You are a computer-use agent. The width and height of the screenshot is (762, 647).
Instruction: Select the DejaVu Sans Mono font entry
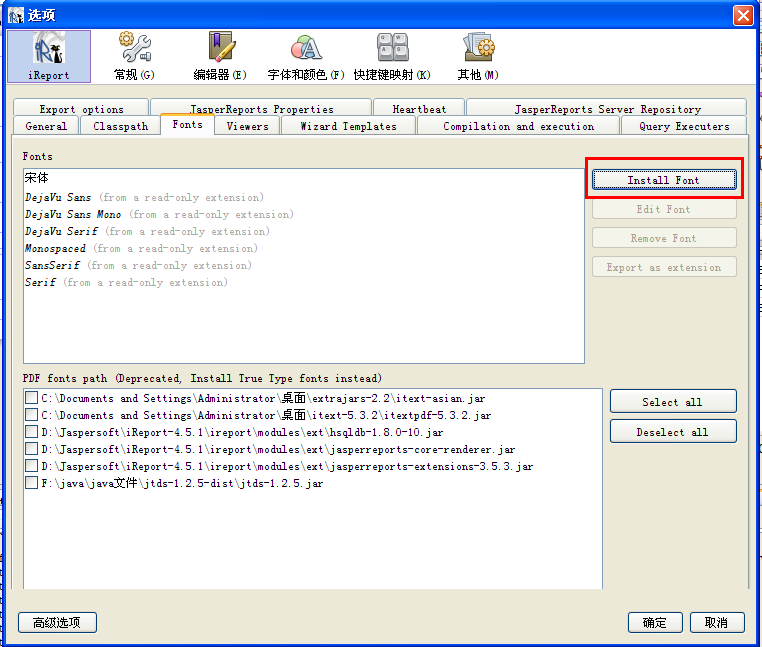click(304, 214)
